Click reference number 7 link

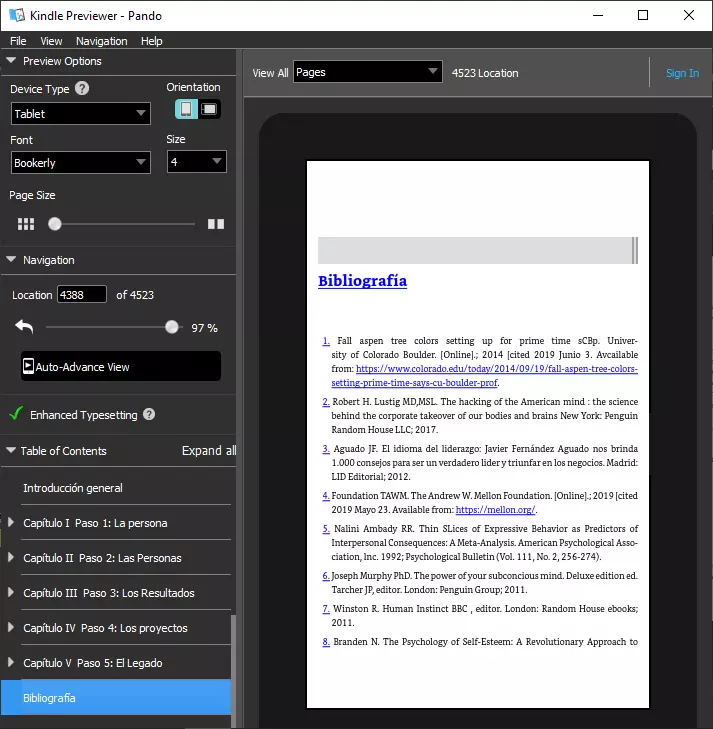click(x=326, y=609)
